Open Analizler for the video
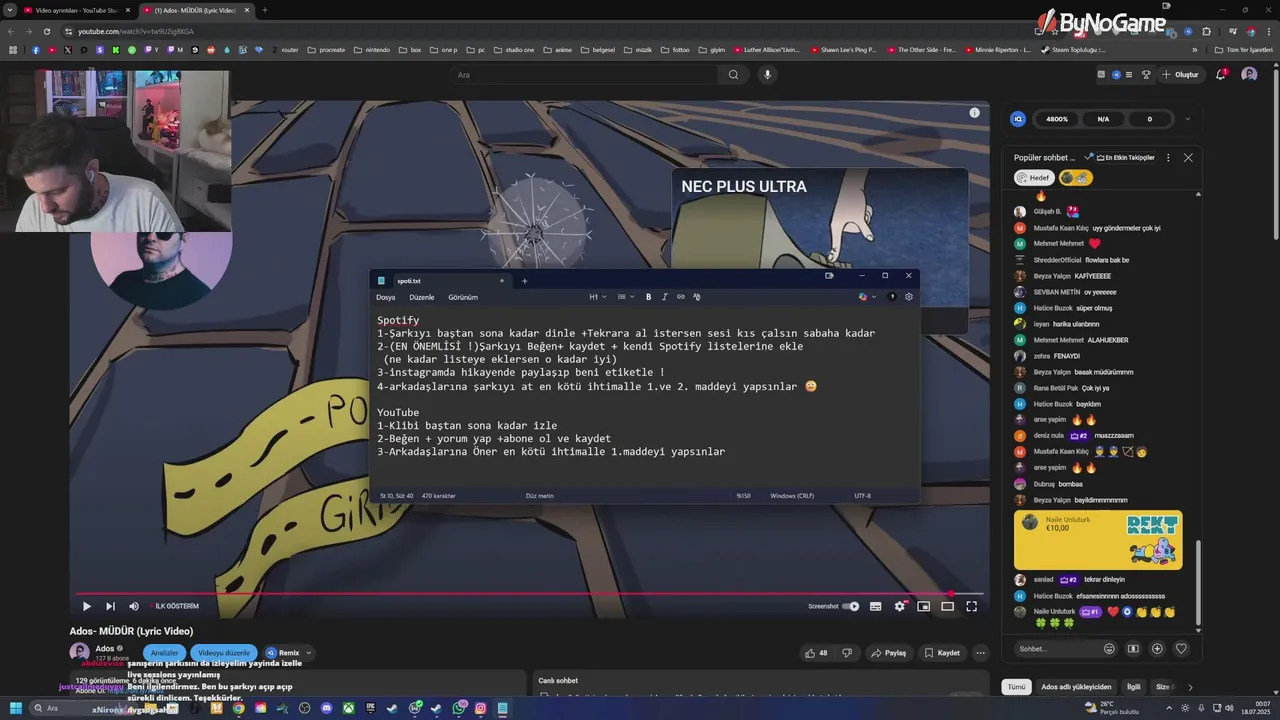Screen dimensions: 1280x720 [x=164, y=653]
